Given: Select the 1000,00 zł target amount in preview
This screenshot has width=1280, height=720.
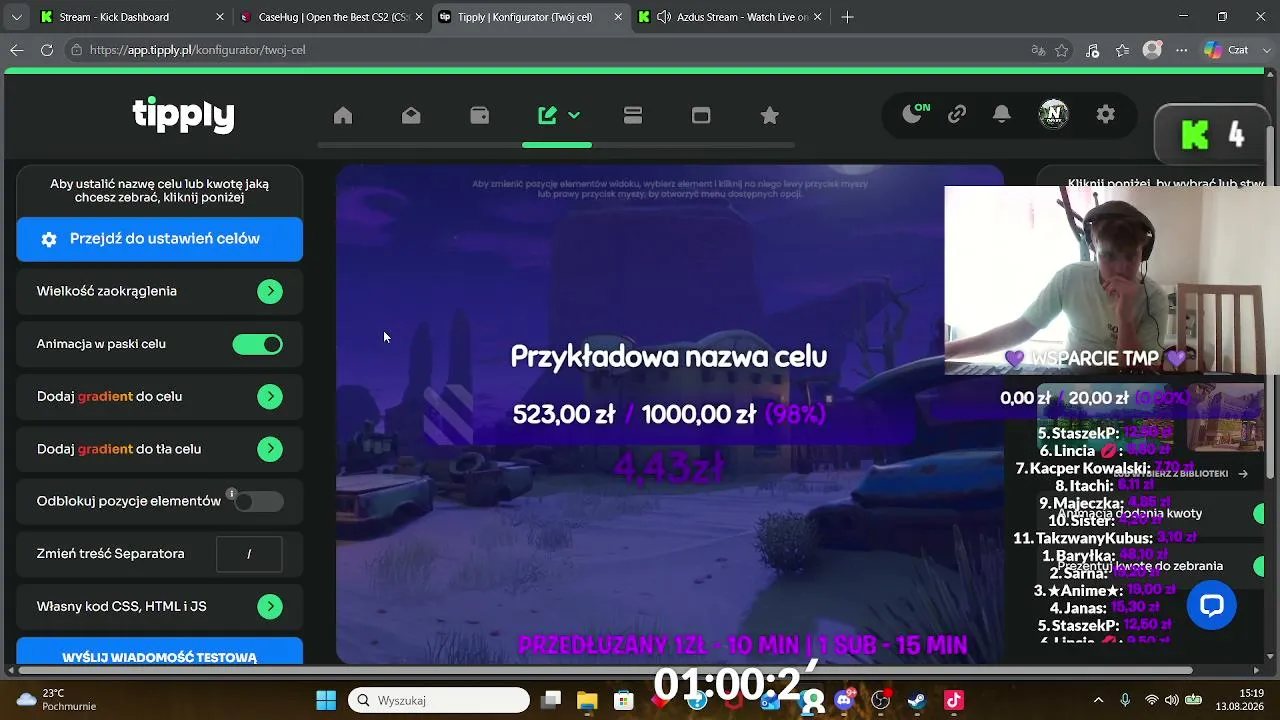Looking at the screenshot, I should (x=699, y=414).
